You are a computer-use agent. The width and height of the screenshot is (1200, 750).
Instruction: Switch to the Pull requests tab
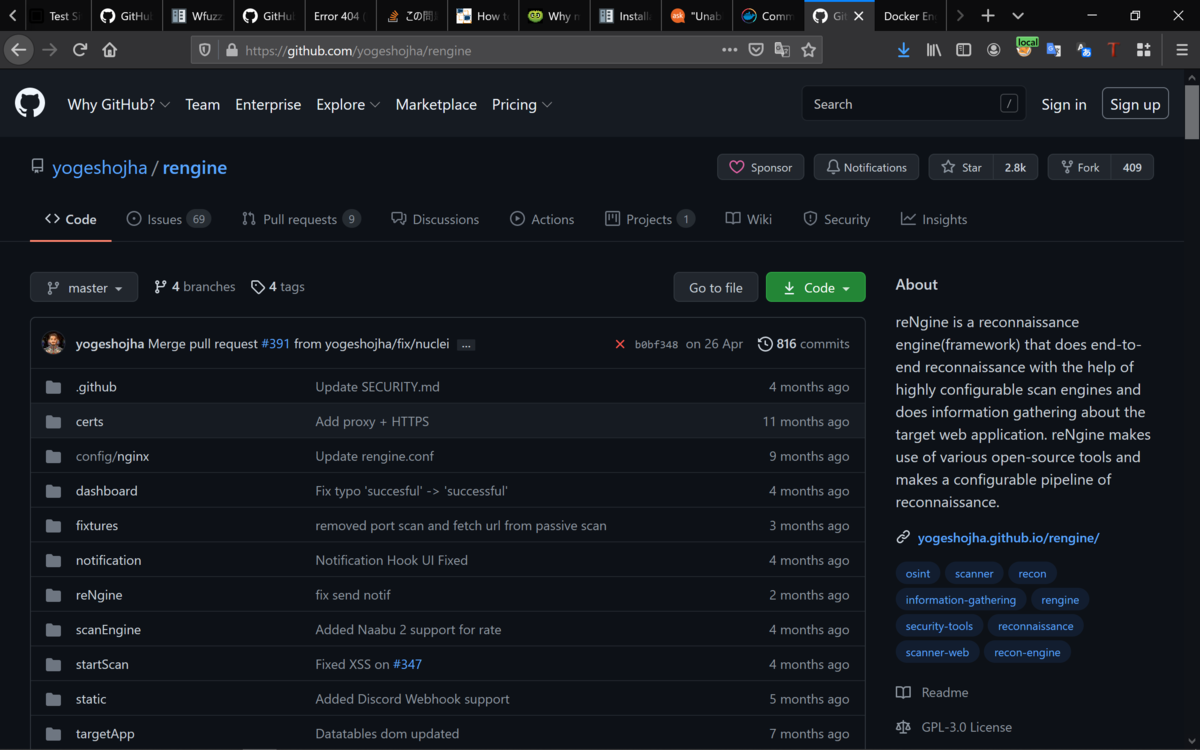pos(301,219)
